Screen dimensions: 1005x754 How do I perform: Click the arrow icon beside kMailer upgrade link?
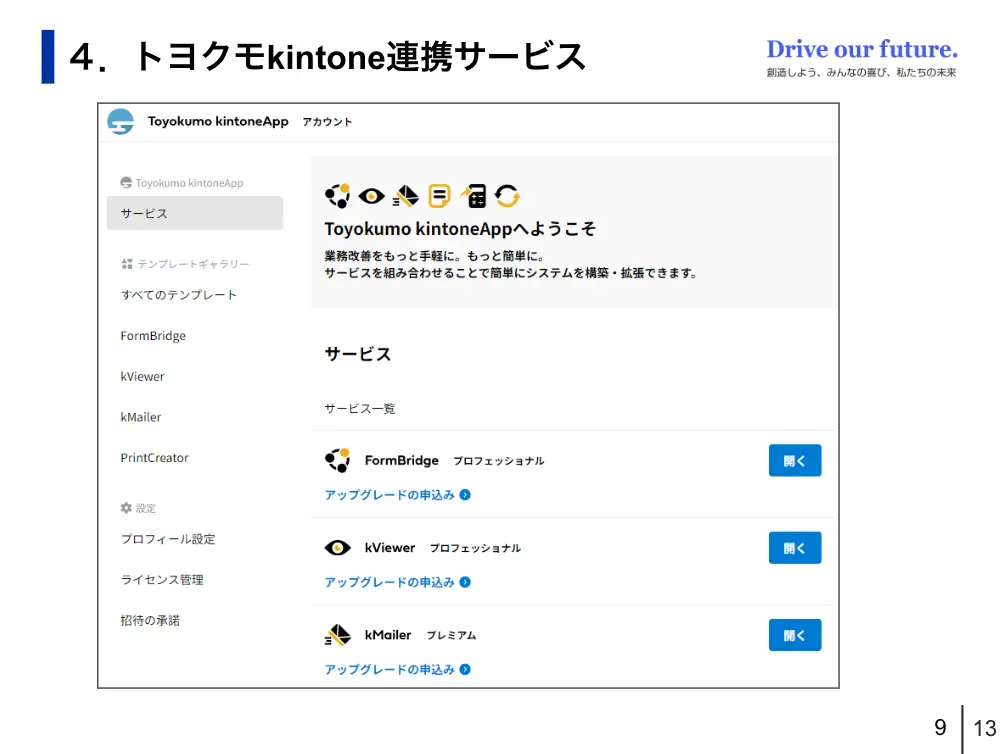465,669
